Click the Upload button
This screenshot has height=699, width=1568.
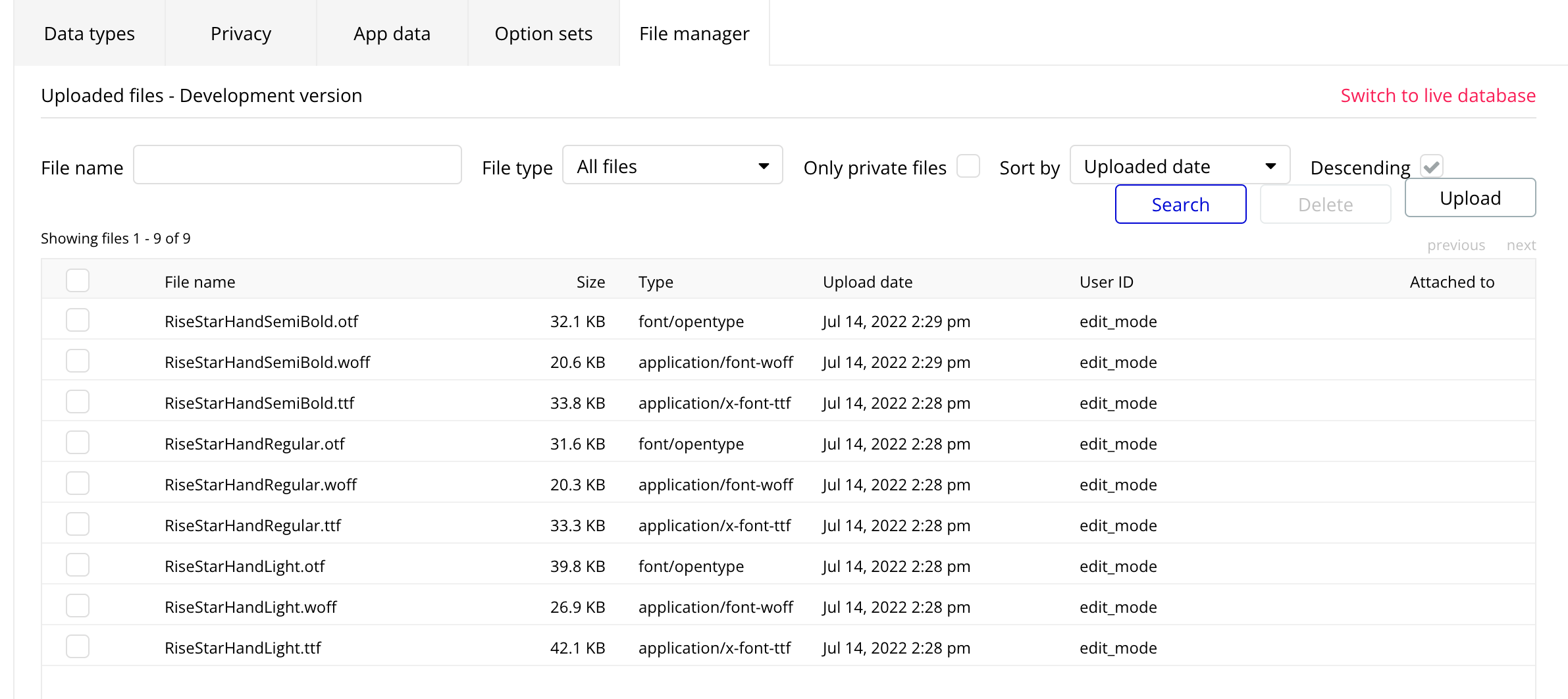coord(1470,198)
